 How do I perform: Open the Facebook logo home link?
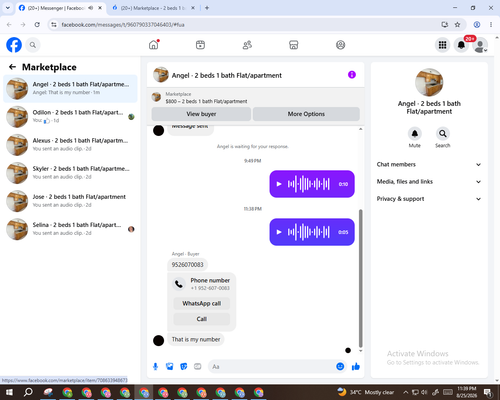click(14, 45)
